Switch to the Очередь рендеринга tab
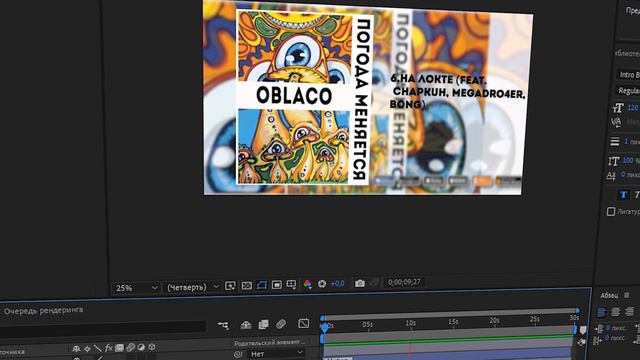This screenshot has width=640, height=360. click(x=43, y=310)
